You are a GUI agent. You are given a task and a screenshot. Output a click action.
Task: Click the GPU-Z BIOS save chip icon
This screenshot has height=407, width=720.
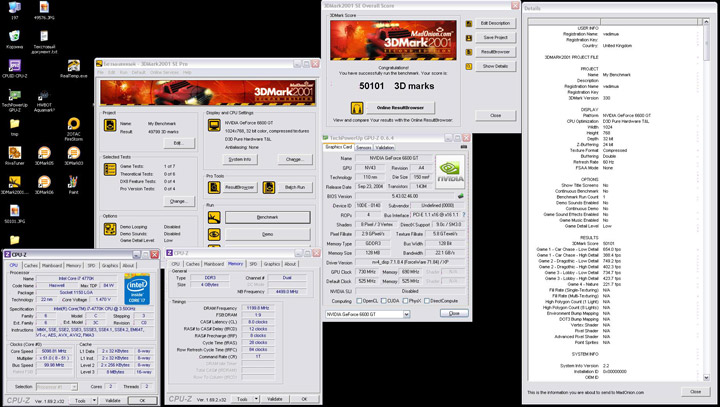[460, 196]
